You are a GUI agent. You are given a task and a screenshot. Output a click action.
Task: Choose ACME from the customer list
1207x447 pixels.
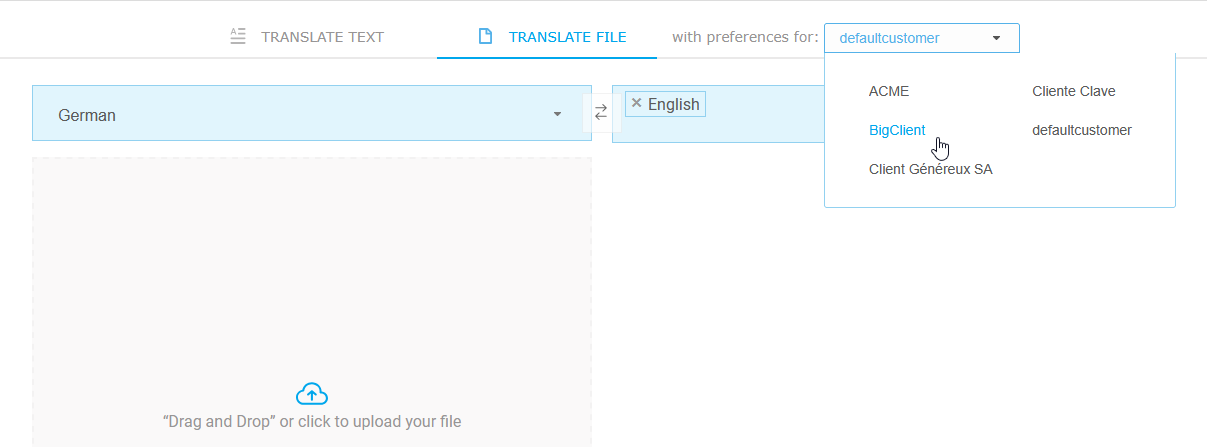coord(889,91)
